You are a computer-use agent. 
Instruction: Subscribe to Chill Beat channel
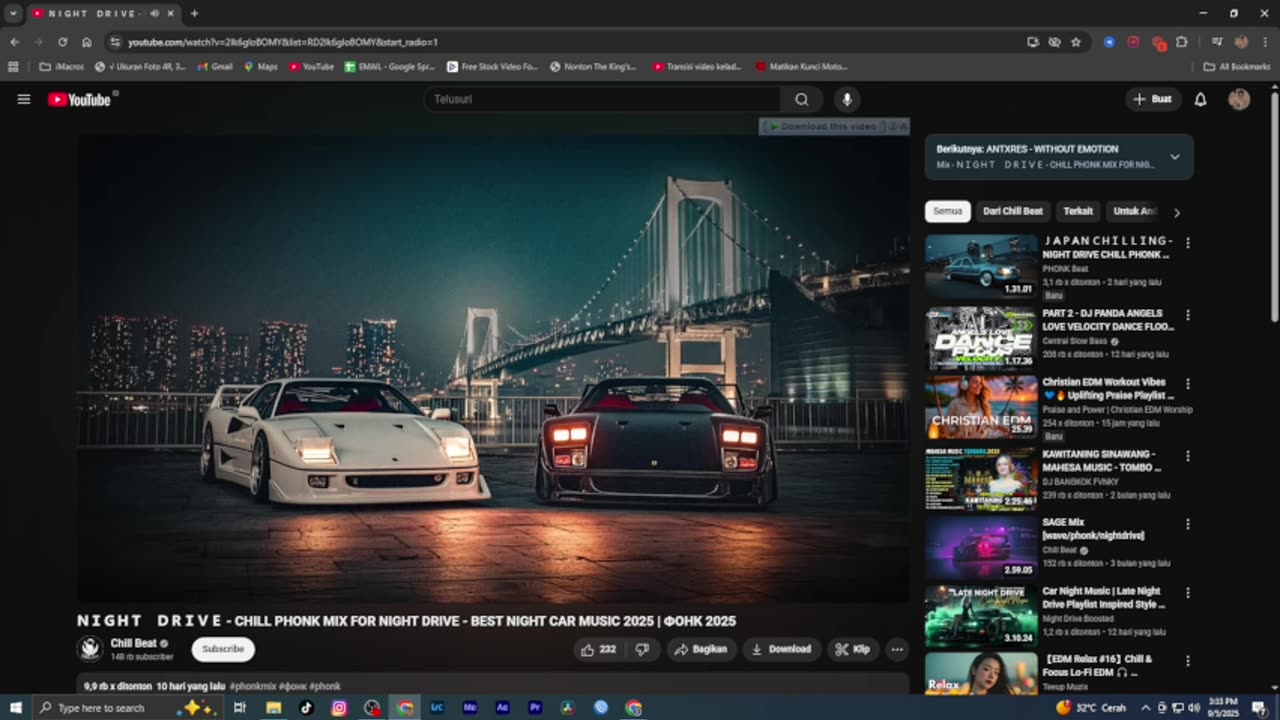click(x=223, y=649)
